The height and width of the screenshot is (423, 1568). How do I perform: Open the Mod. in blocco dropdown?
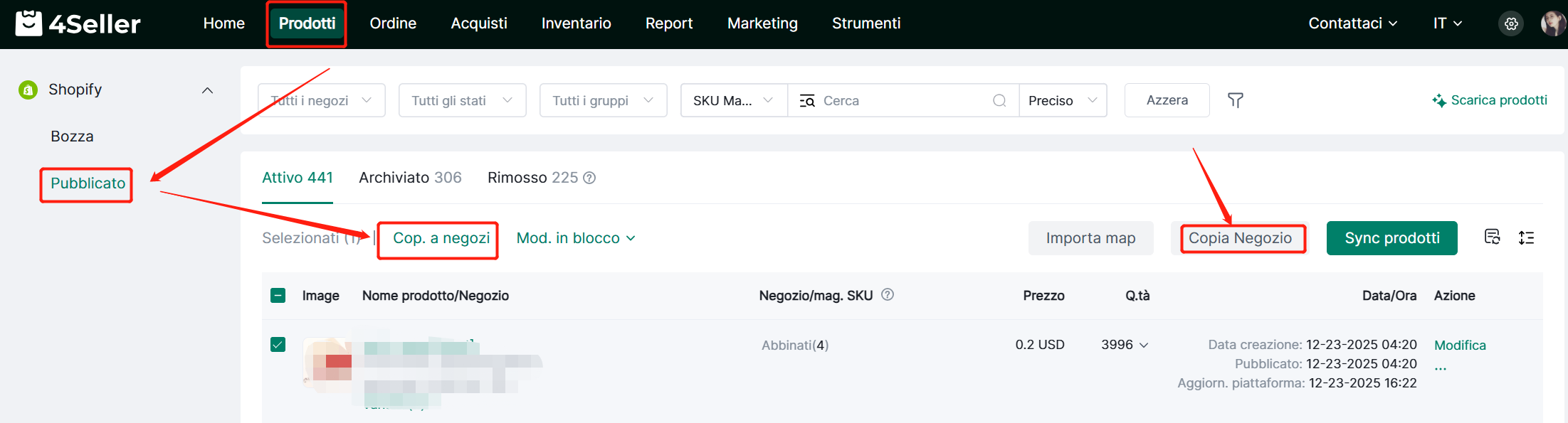pos(575,238)
